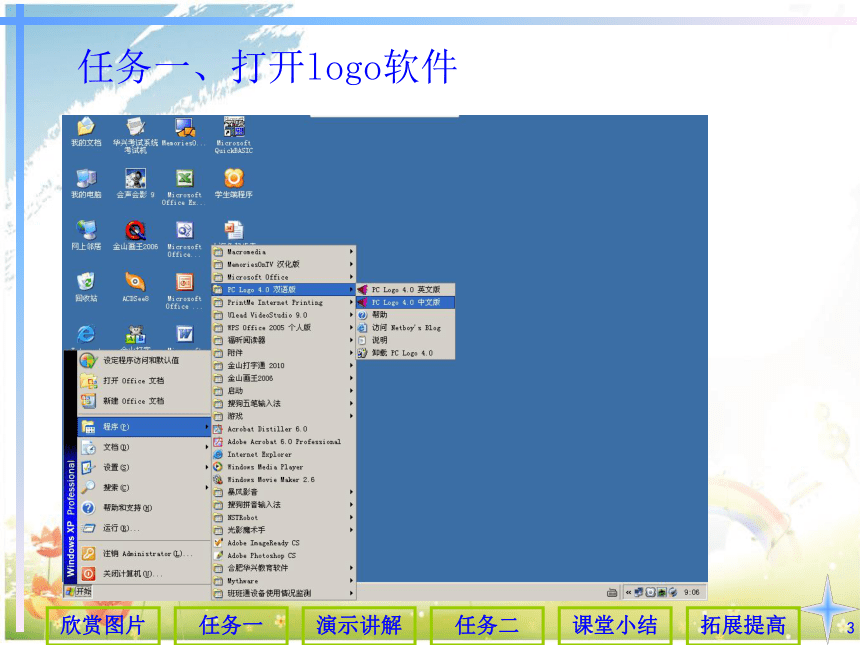Click 班班通设备使用情况监测 in Programs

pos(284,593)
